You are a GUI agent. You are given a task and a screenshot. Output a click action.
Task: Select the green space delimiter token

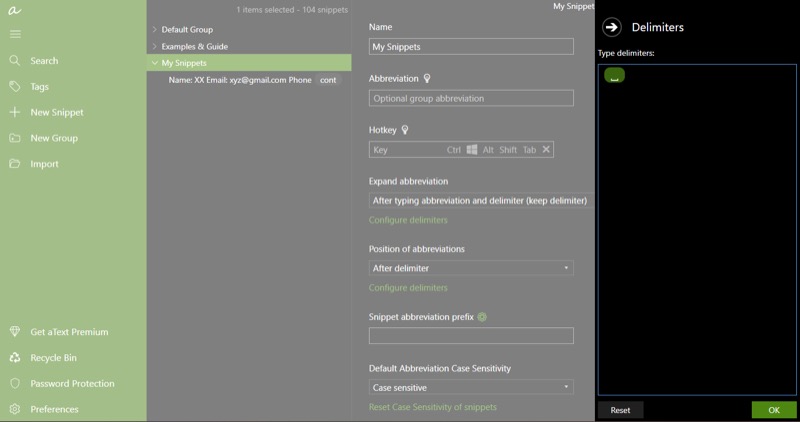click(x=614, y=75)
